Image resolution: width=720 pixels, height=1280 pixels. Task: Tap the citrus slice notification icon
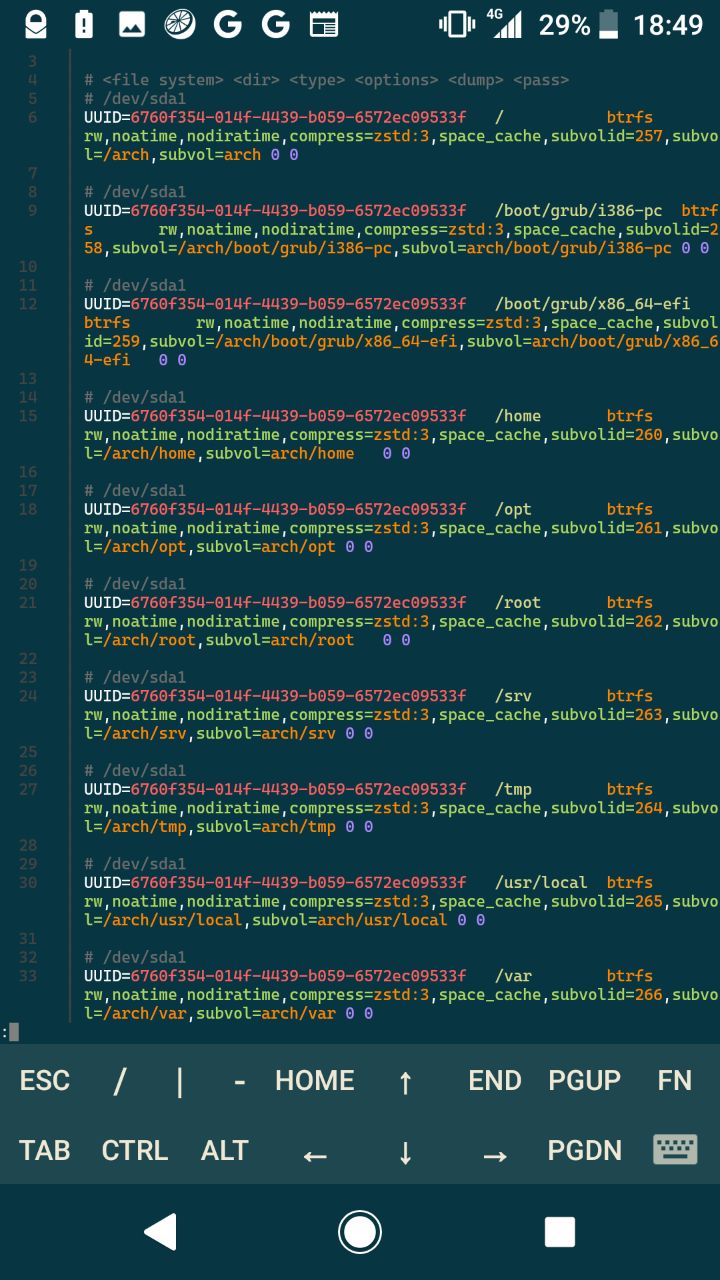[180, 24]
